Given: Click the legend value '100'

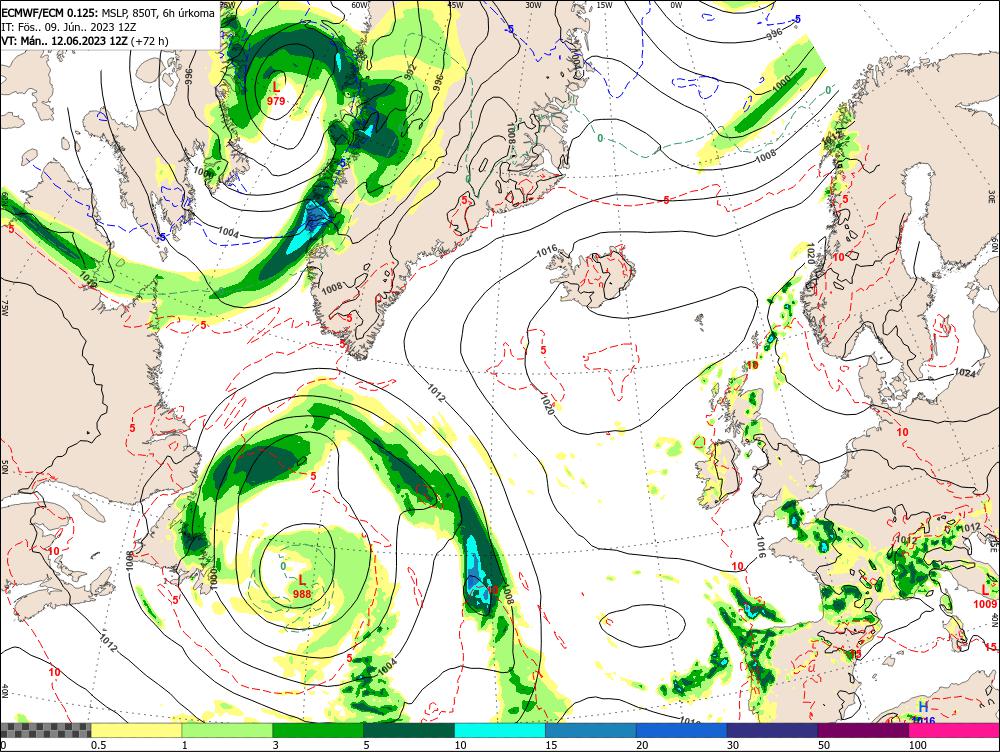Looking at the screenshot, I should [917, 745].
